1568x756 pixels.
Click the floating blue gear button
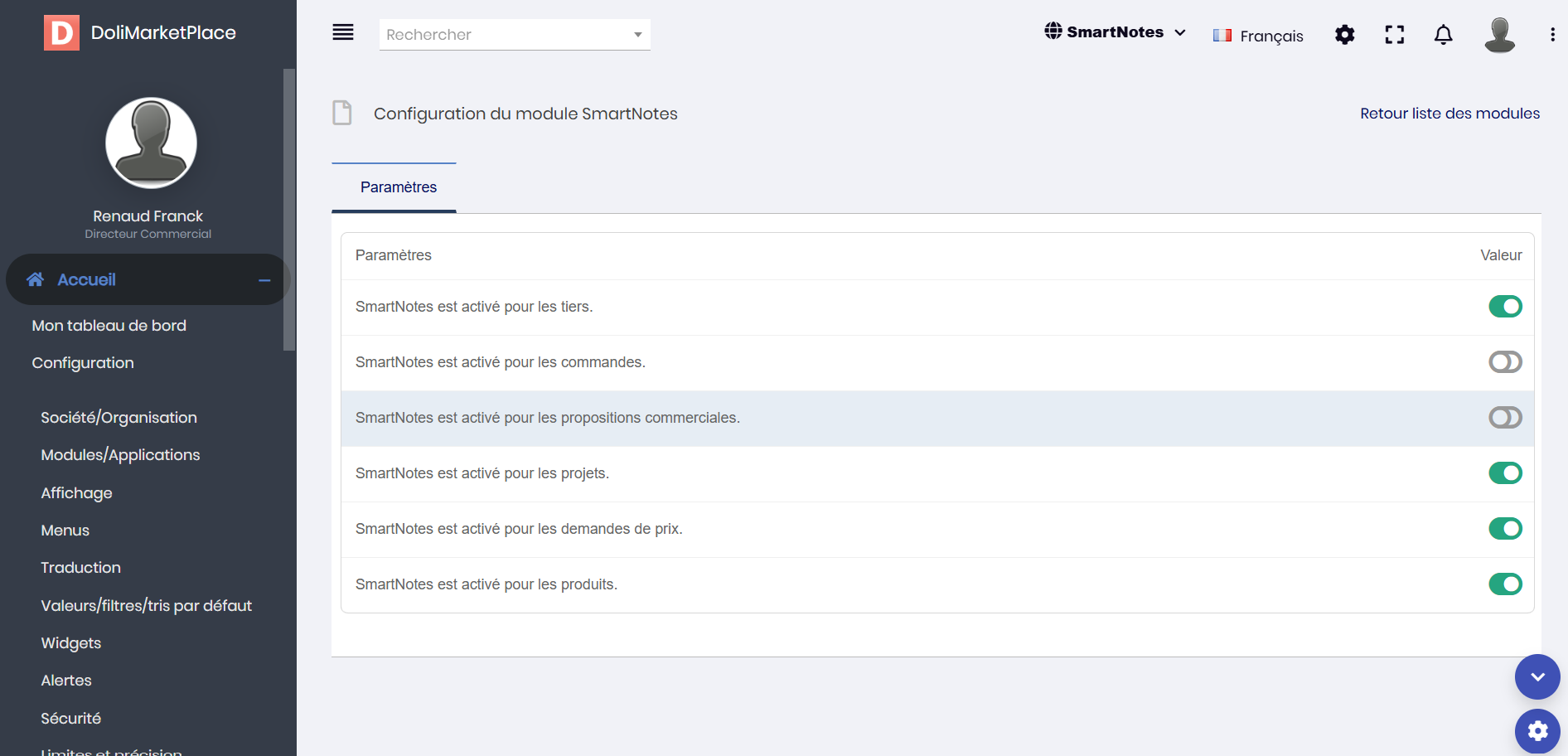coord(1537,730)
